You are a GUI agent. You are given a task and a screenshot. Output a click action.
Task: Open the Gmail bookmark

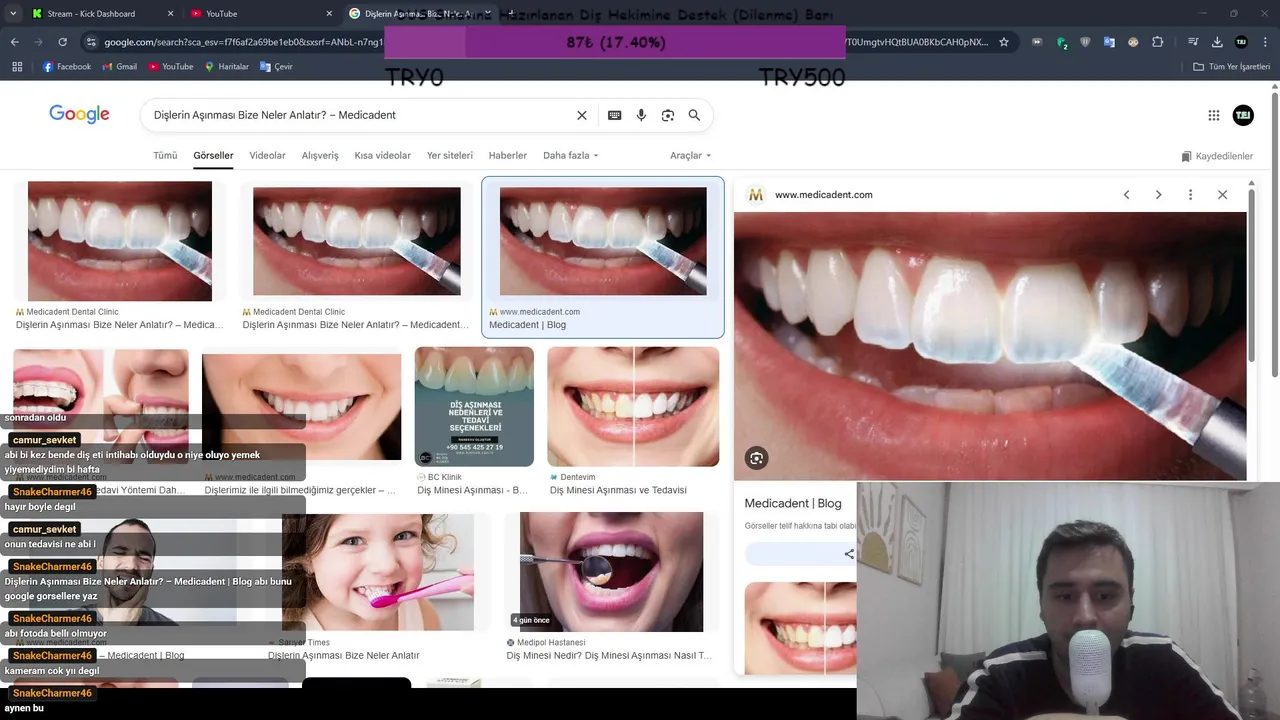[119, 67]
